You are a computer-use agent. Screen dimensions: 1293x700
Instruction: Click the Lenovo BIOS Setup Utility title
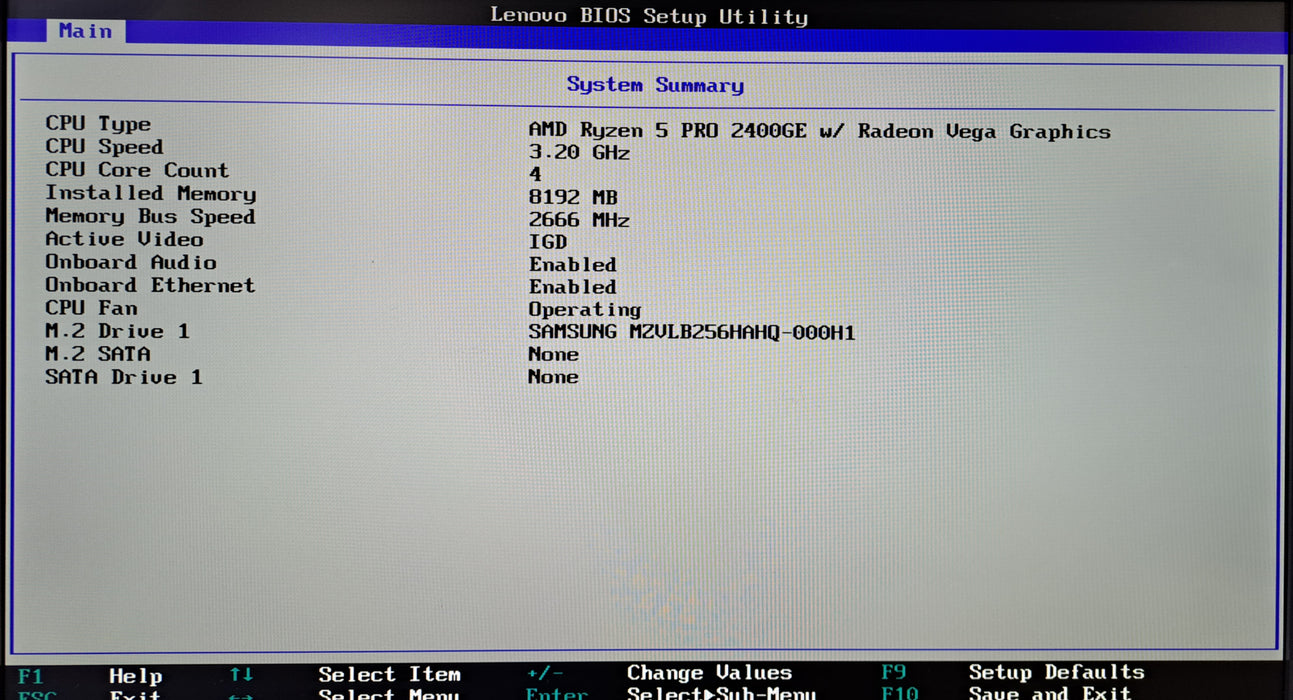pyautogui.click(x=648, y=16)
